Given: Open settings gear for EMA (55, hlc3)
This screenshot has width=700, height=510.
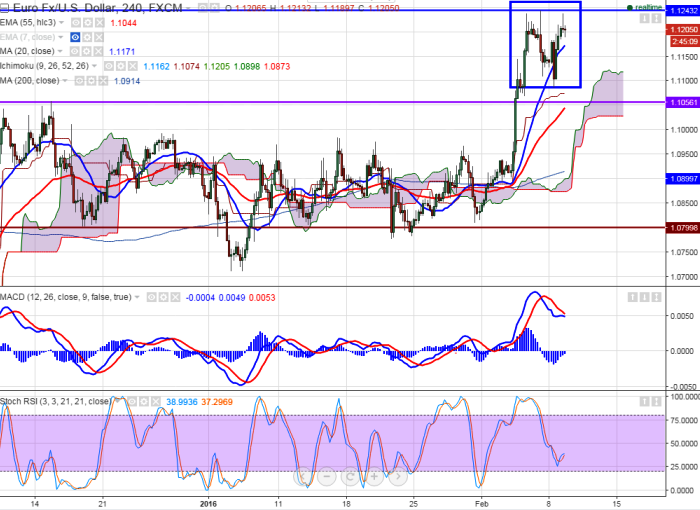Looking at the screenshot, I should coord(88,22).
